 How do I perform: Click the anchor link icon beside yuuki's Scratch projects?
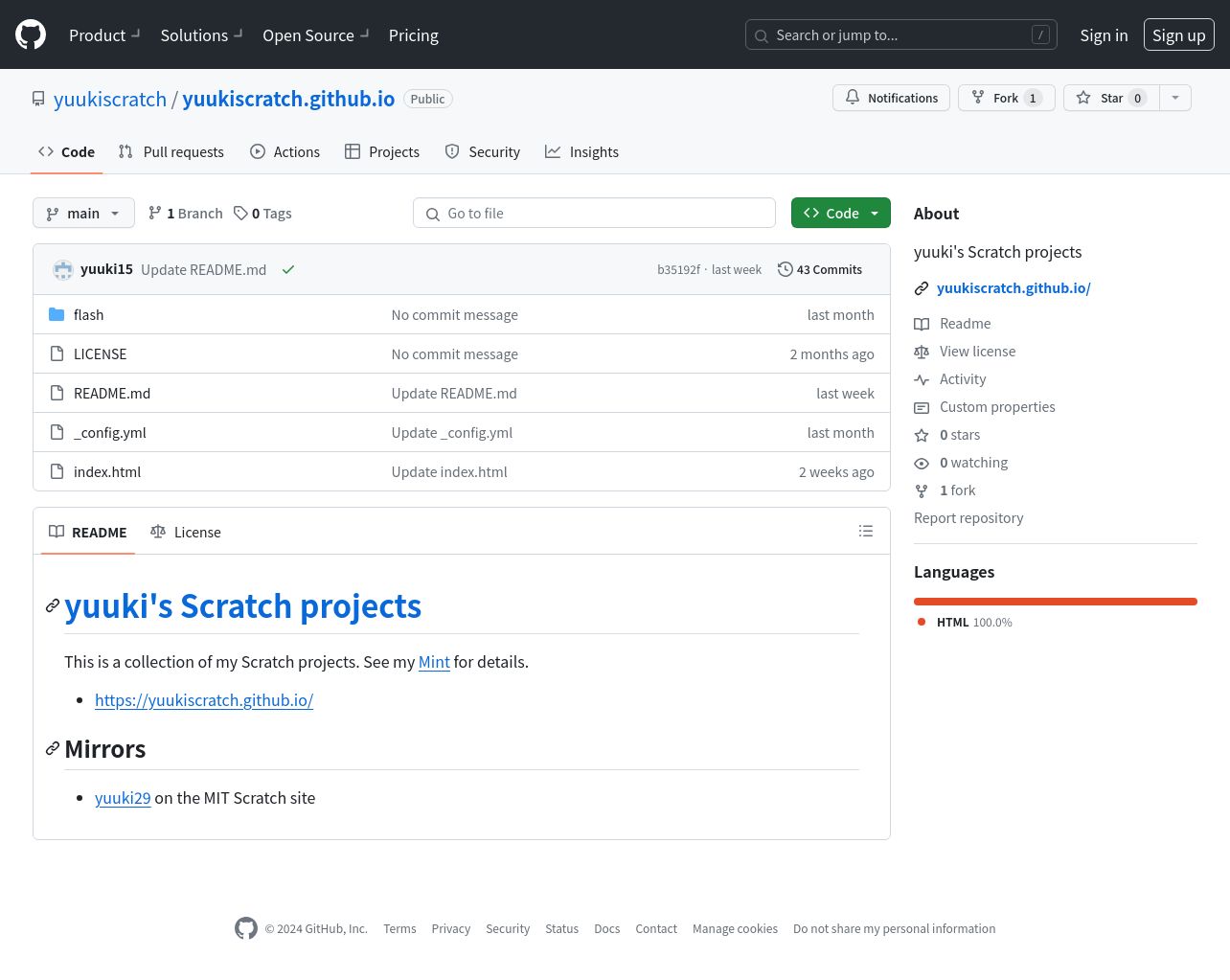click(x=53, y=605)
